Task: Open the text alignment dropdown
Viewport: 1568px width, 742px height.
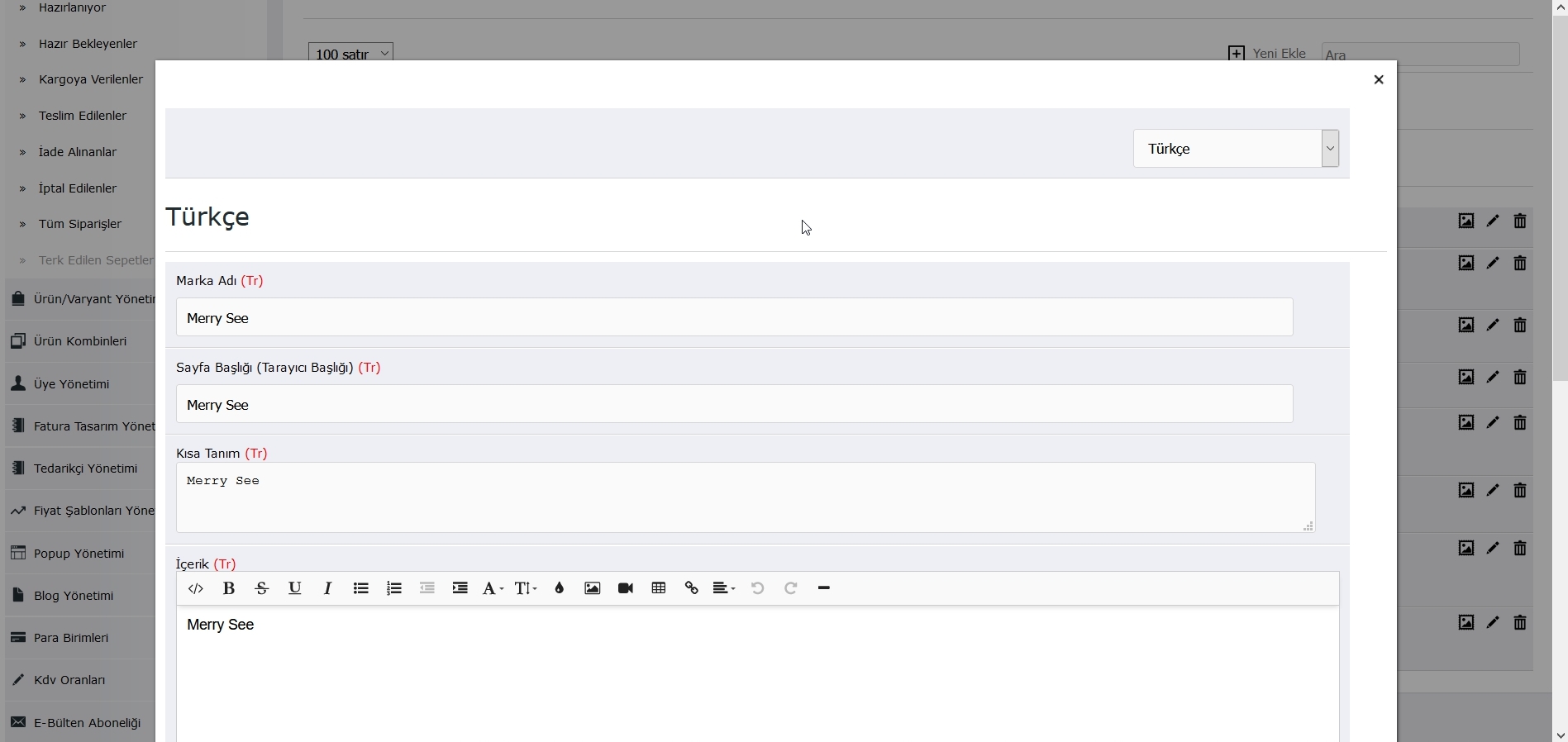Action: (x=725, y=588)
